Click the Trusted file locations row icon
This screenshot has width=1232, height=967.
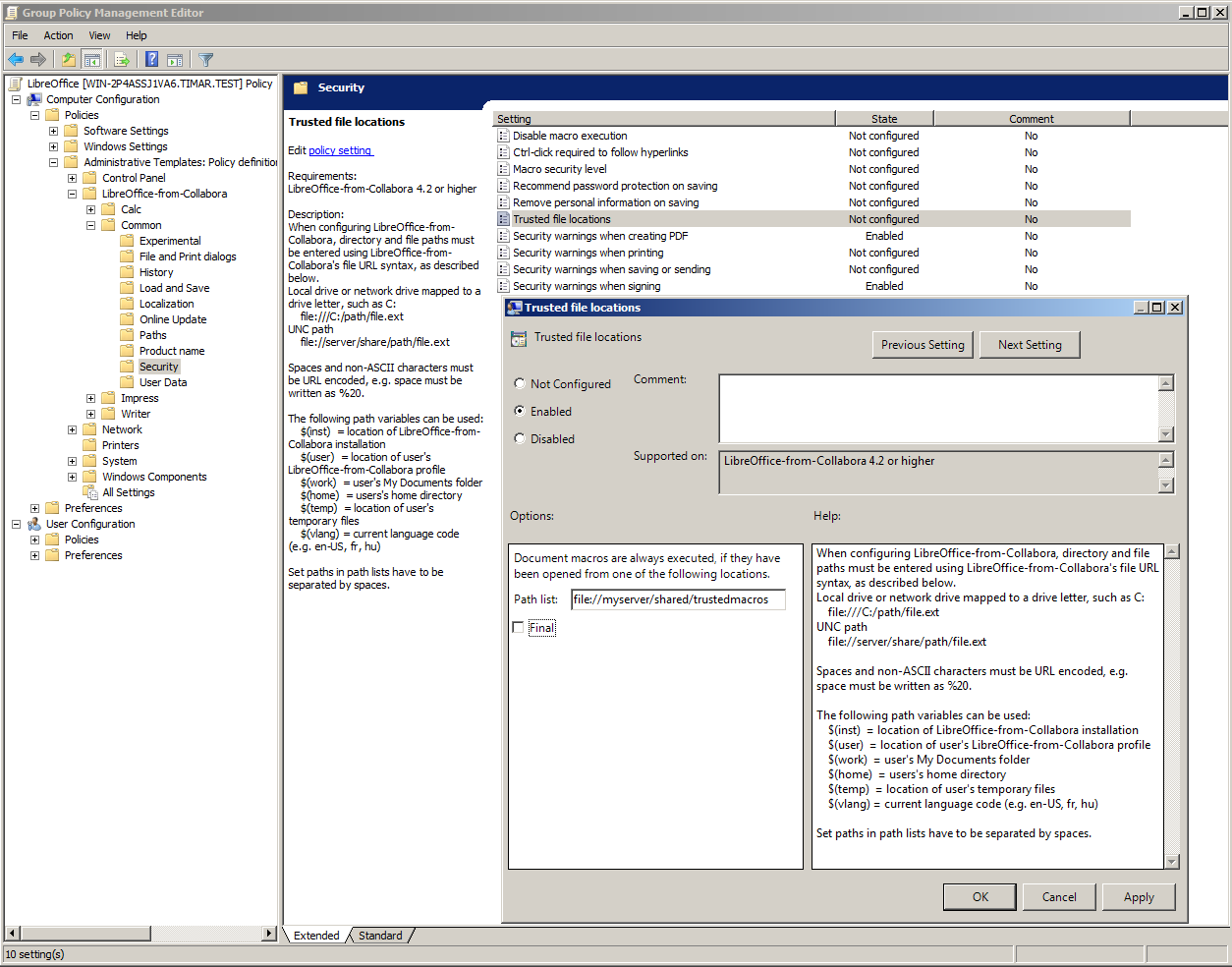pyautogui.click(x=503, y=220)
